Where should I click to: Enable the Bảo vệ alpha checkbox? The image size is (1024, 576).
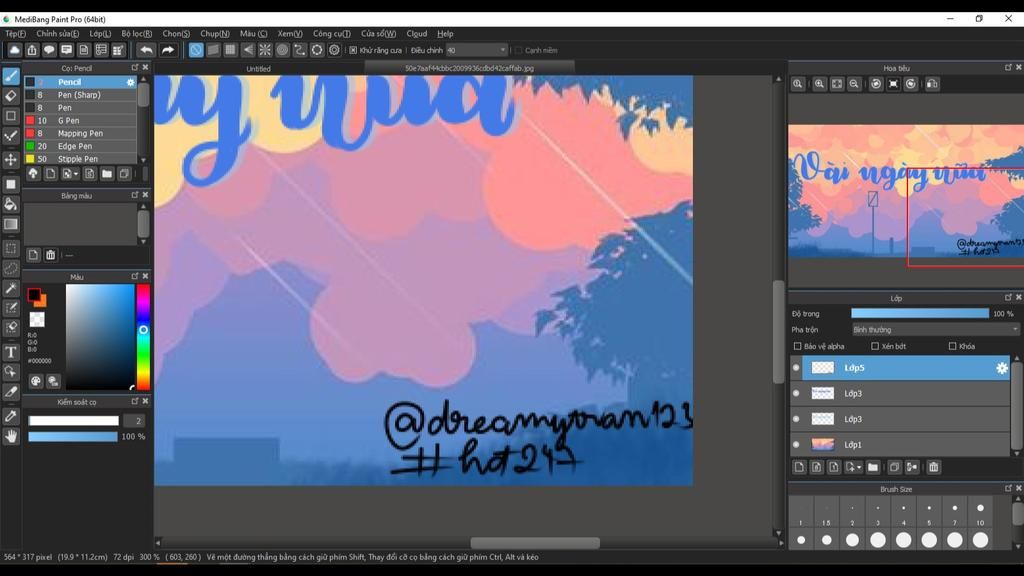click(x=797, y=346)
